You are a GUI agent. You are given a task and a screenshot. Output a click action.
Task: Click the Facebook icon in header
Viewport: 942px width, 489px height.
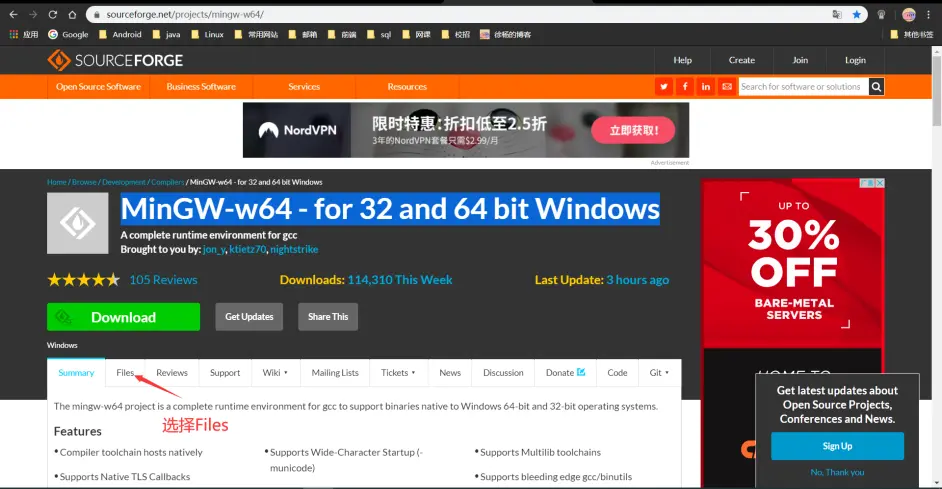685,87
